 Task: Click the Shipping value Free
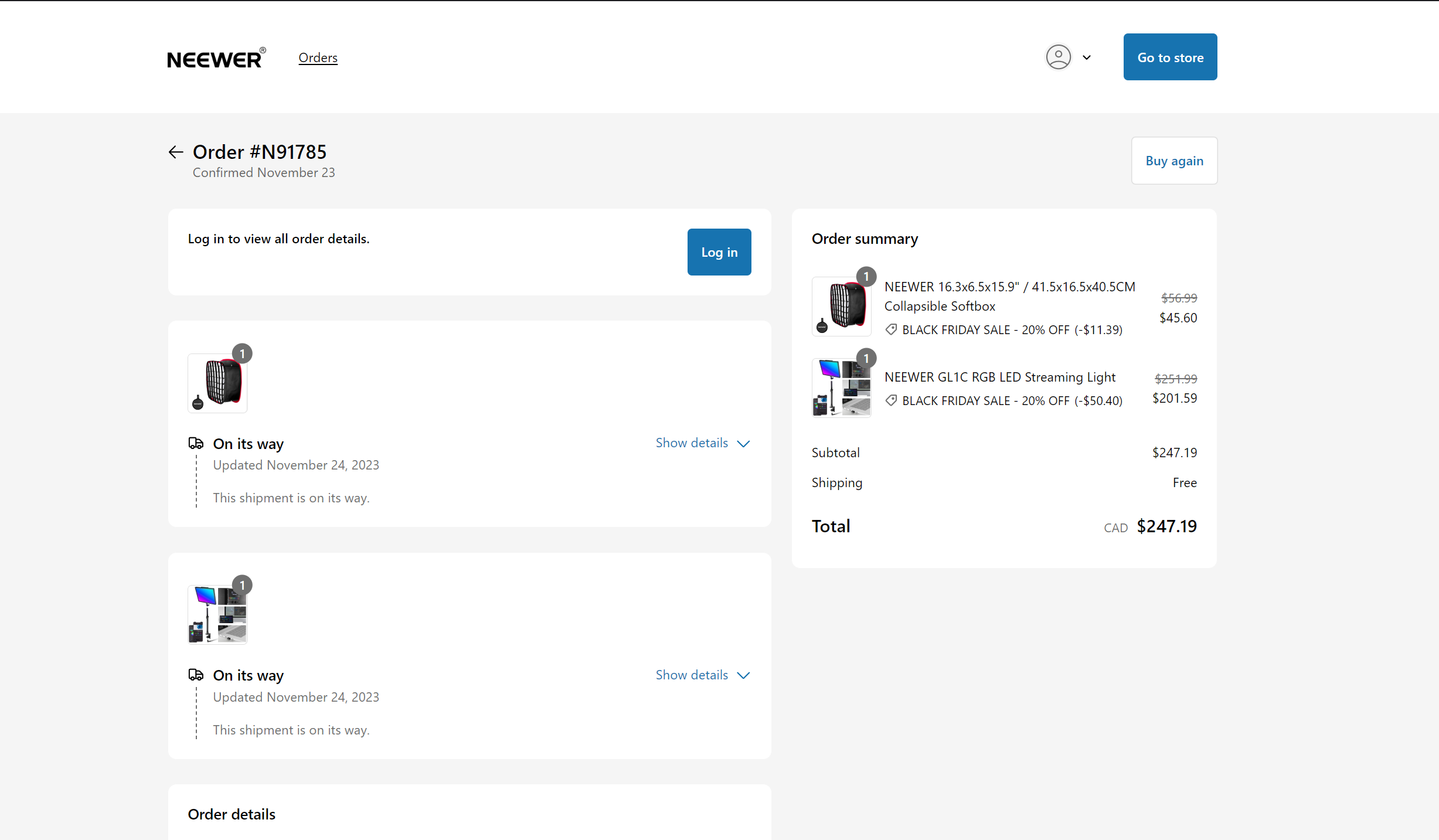pos(1185,482)
